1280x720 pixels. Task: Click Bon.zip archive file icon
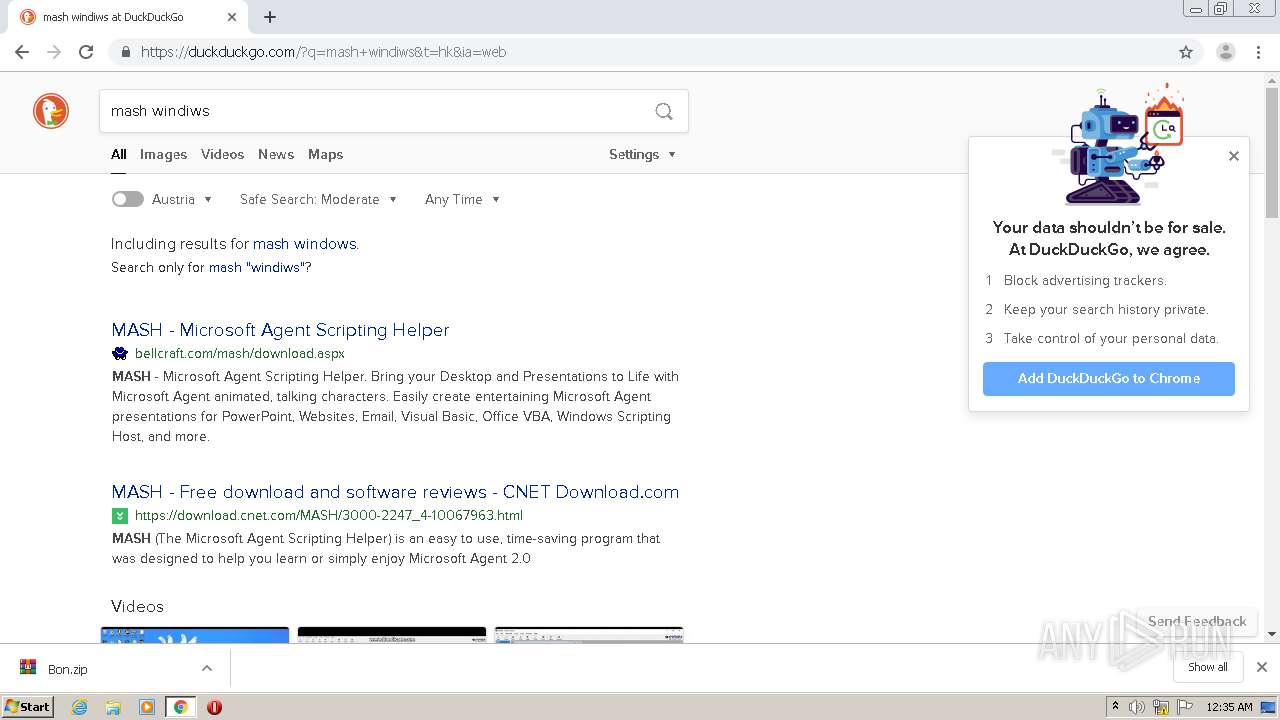[28, 668]
